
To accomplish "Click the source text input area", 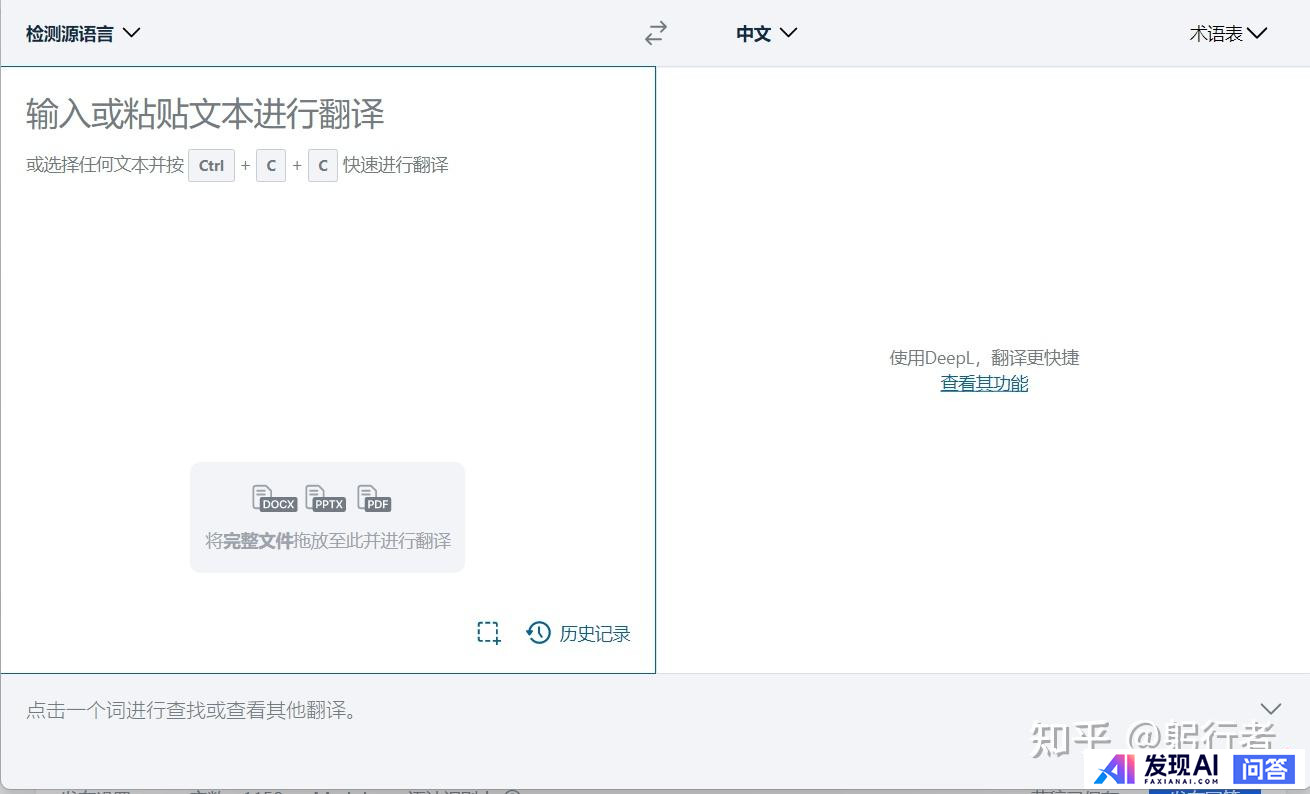I will pyautogui.click(x=327, y=300).
